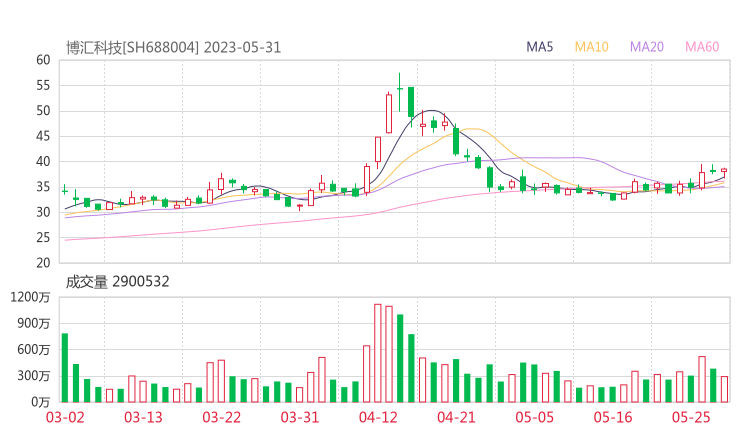Click the price axis value 25
Image resolution: width=740 pixels, height=440 pixels.
(43, 238)
